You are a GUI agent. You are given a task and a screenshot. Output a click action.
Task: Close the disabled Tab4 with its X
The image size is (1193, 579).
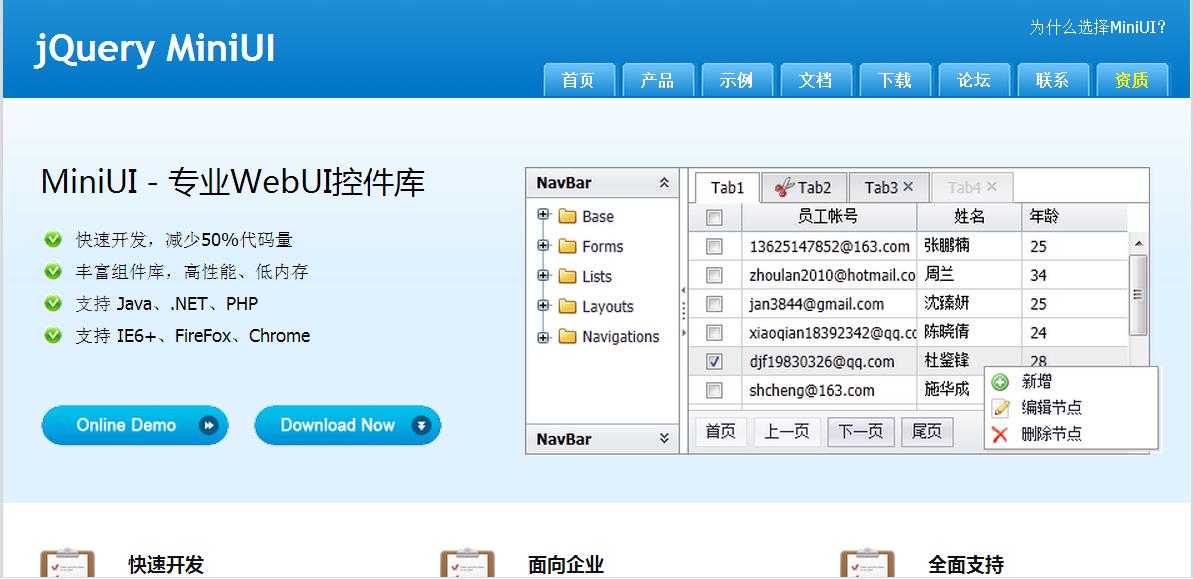click(x=991, y=187)
